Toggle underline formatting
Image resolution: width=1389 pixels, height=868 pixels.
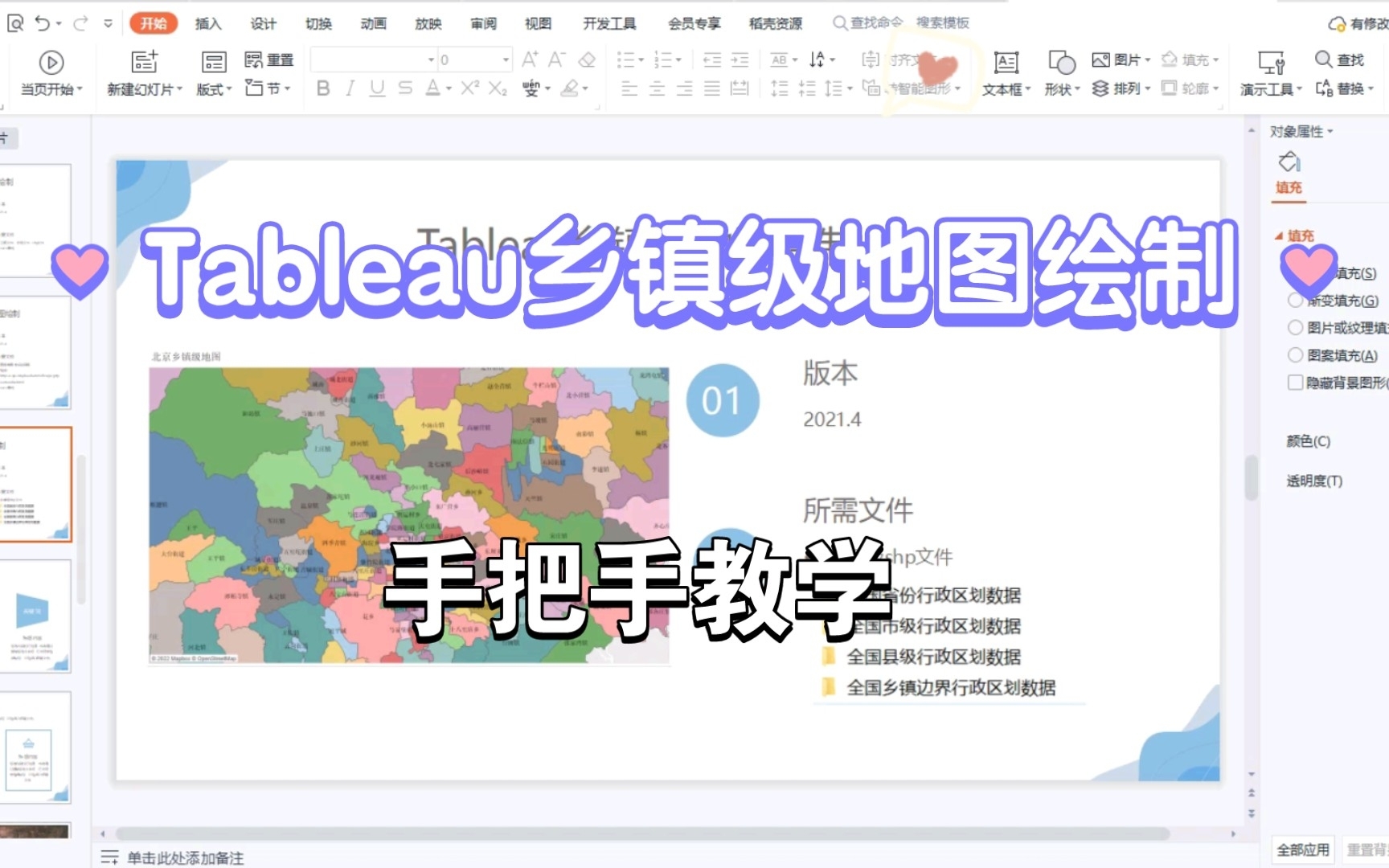click(x=377, y=88)
